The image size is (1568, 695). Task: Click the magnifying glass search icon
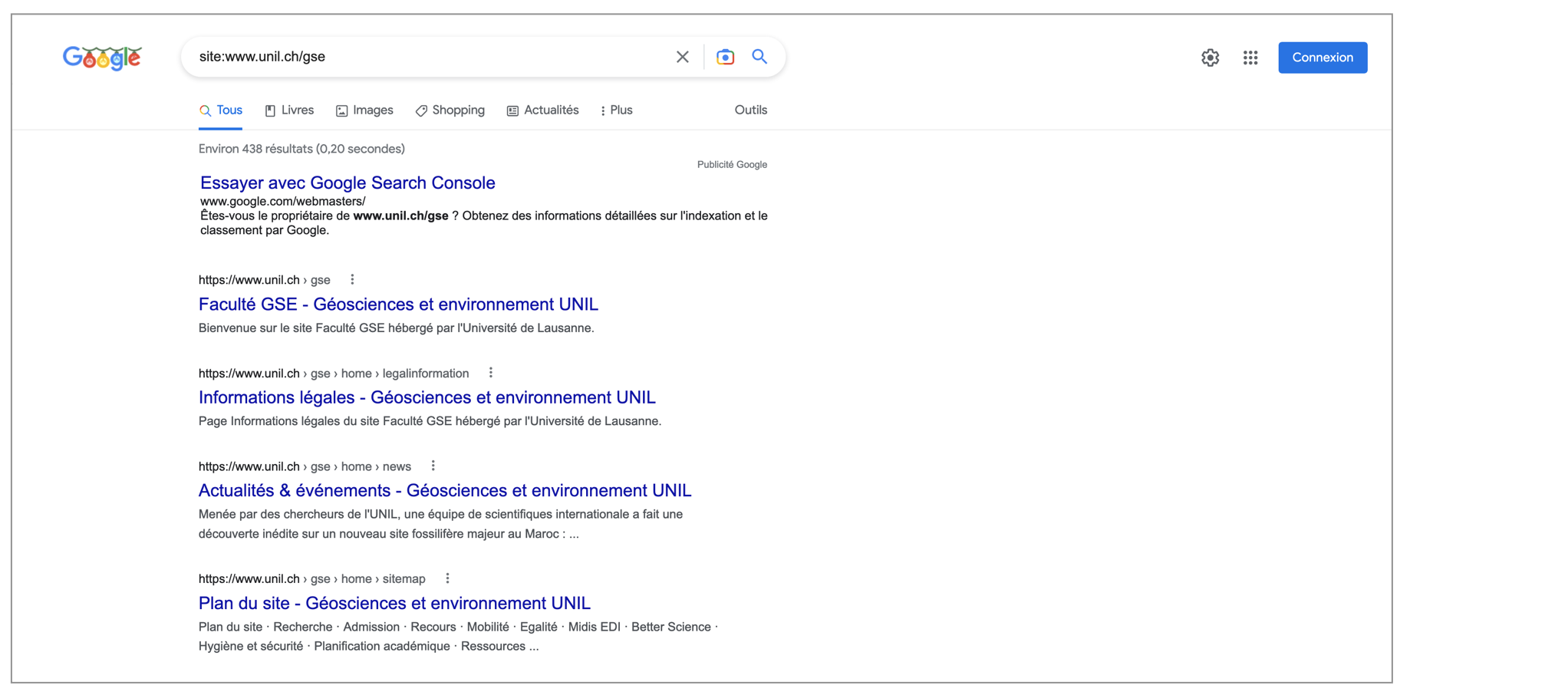point(759,57)
